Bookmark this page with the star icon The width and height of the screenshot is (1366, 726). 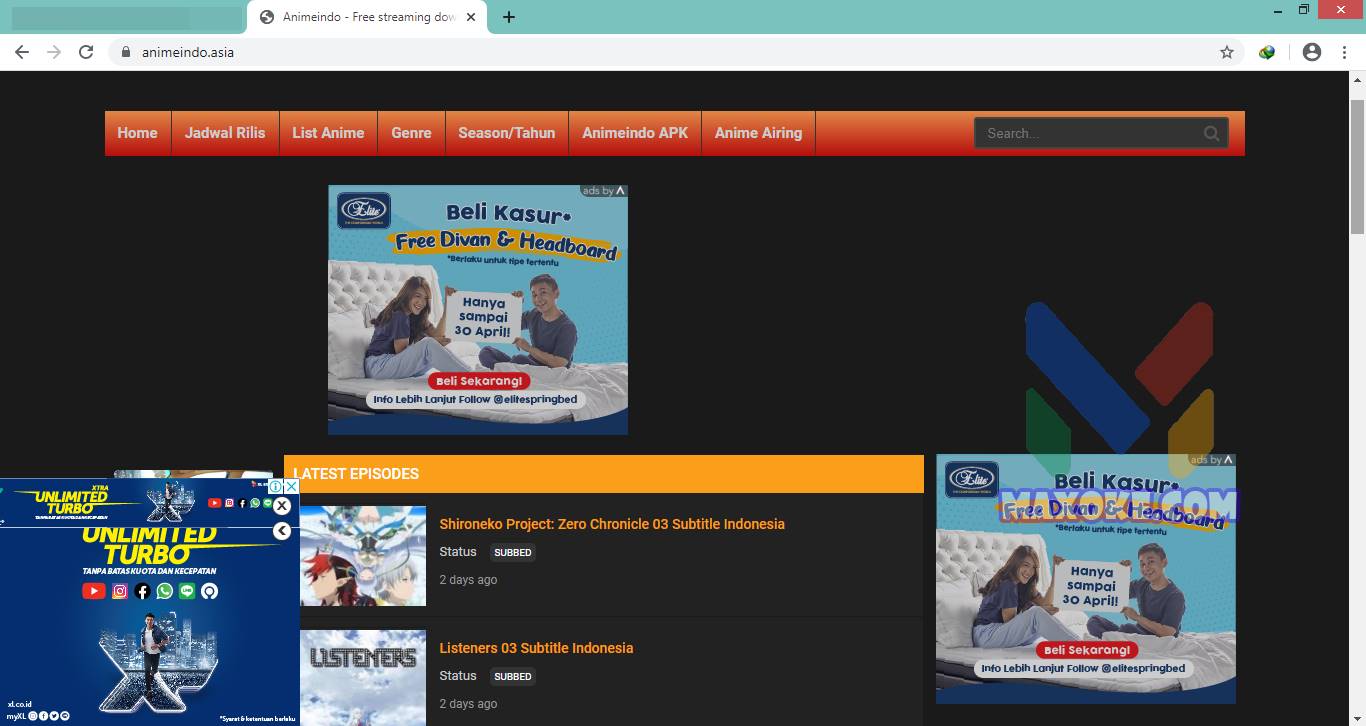(x=1227, y=52)
